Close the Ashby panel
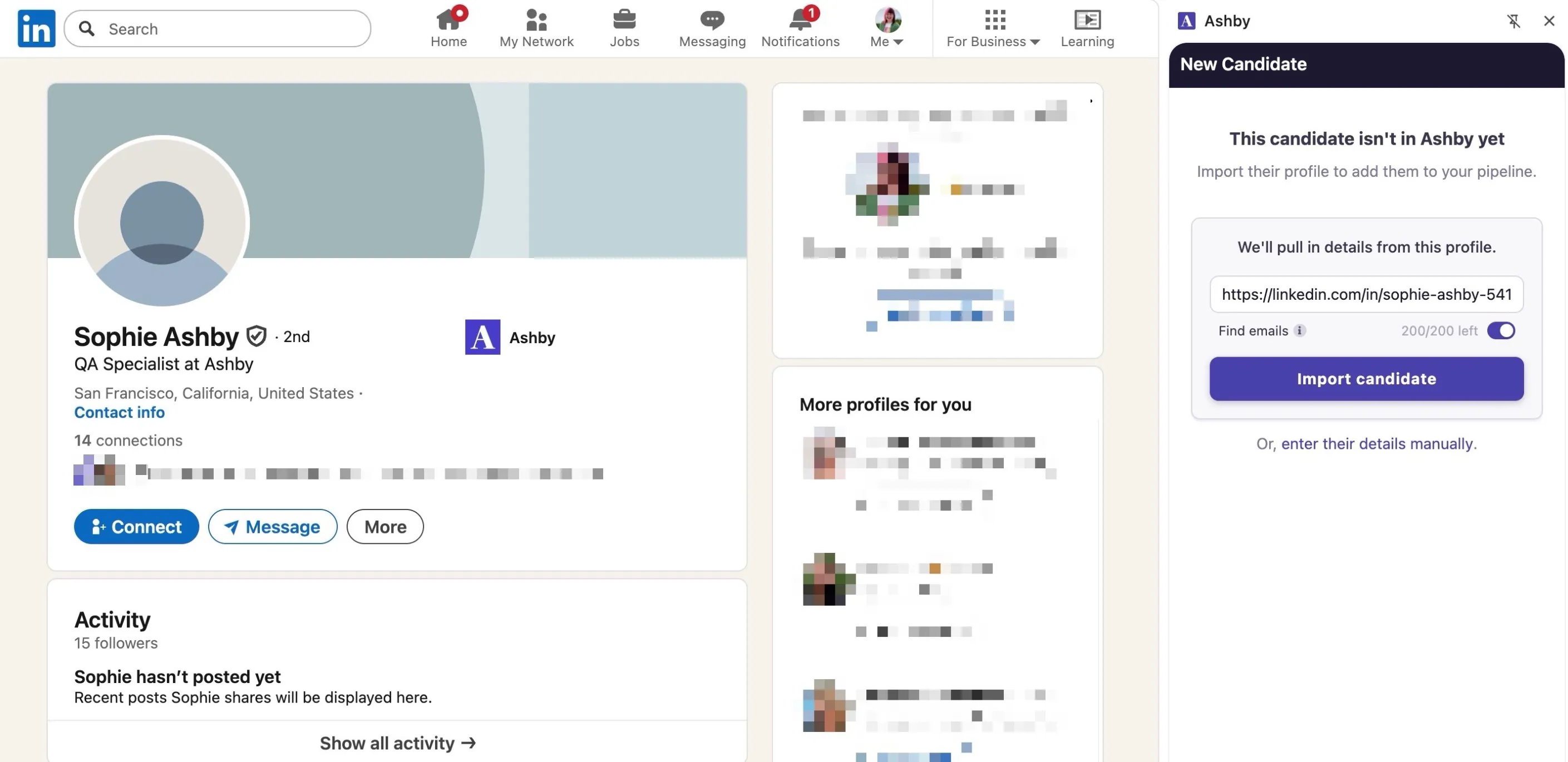The height and width of the screenshot is (762, 1568). (1549, 21)
